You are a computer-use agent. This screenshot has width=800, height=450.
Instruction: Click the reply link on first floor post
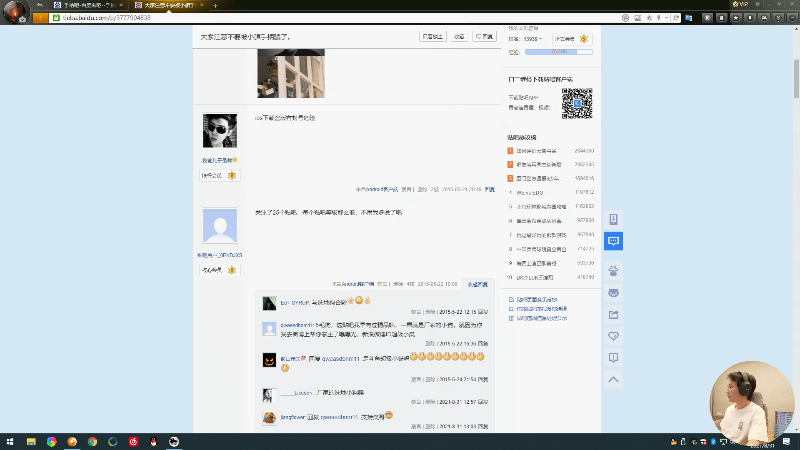coord(490,189)
